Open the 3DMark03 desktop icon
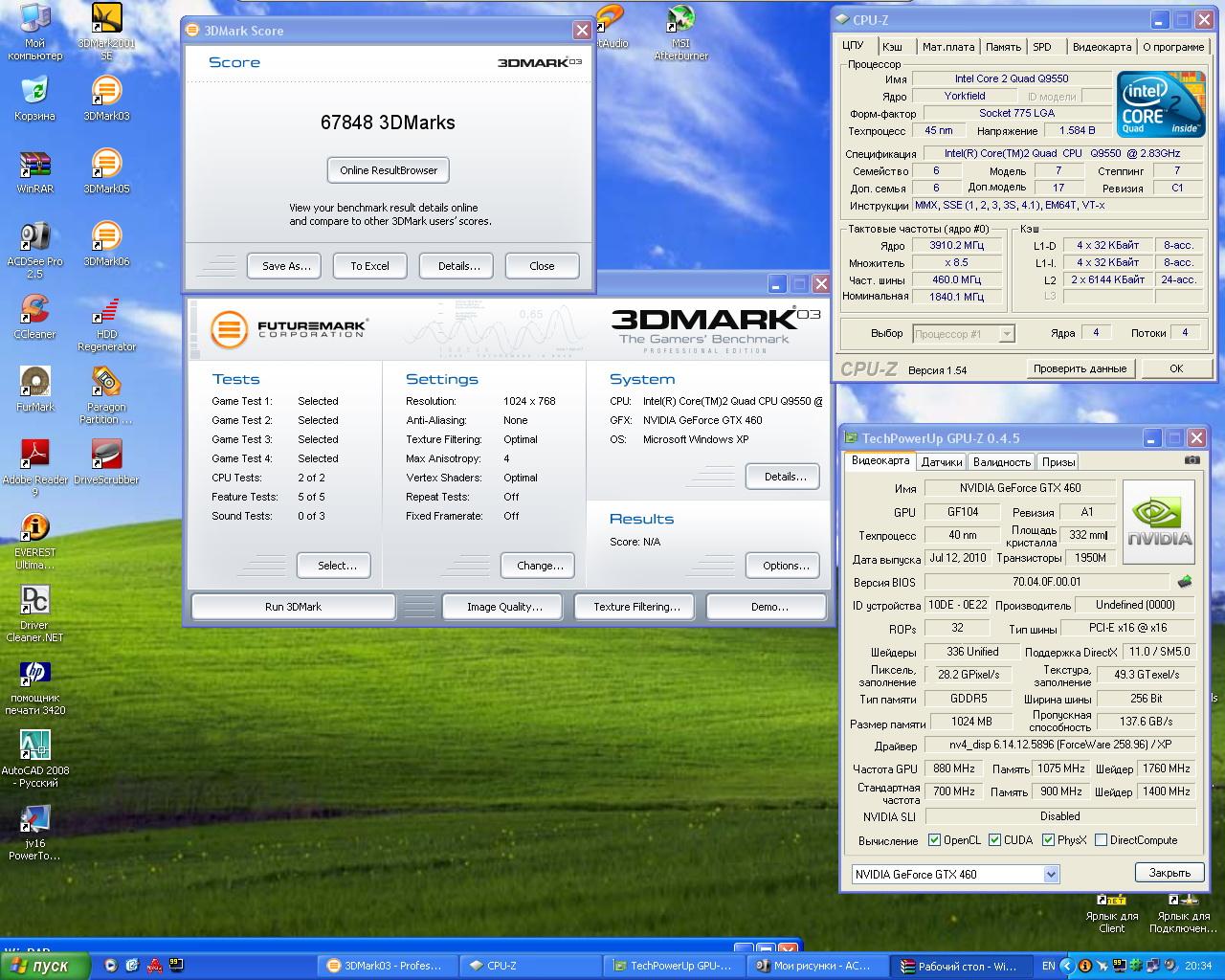 coord(106,98)
